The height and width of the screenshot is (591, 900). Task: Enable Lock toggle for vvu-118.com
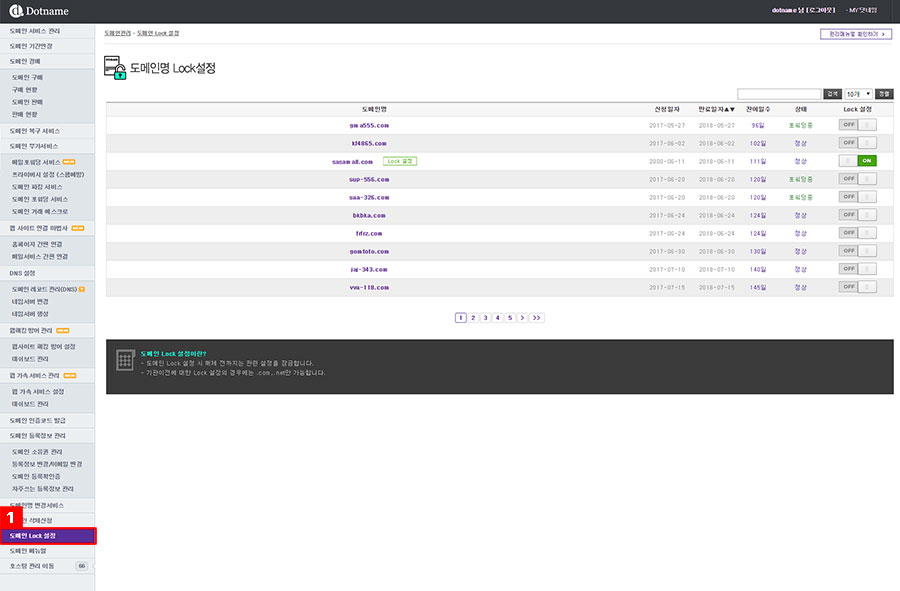(x=858, y=287)
